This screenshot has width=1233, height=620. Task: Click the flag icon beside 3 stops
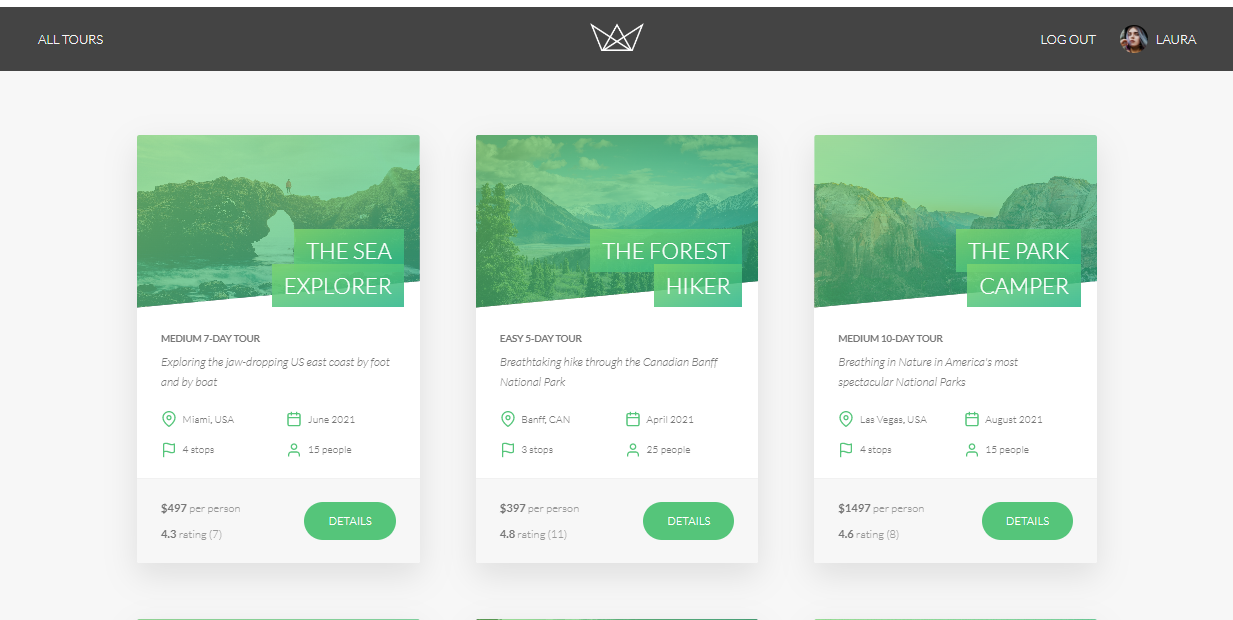pyautogui.click(x=508, y=450)
